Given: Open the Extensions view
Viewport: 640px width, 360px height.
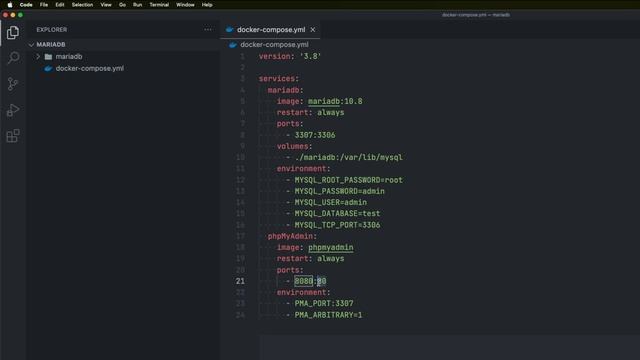Looking at the screenshot, I should pyautogui.click(x=13, y=136).
